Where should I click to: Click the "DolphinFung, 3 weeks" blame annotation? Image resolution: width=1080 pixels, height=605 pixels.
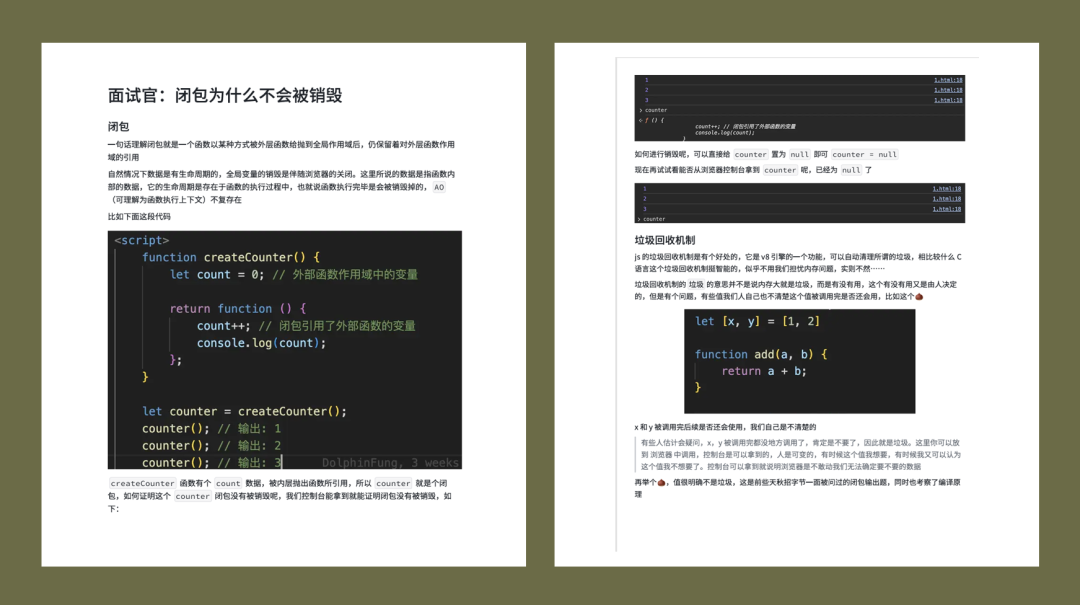pyautogui.click(x=390, y=462)
